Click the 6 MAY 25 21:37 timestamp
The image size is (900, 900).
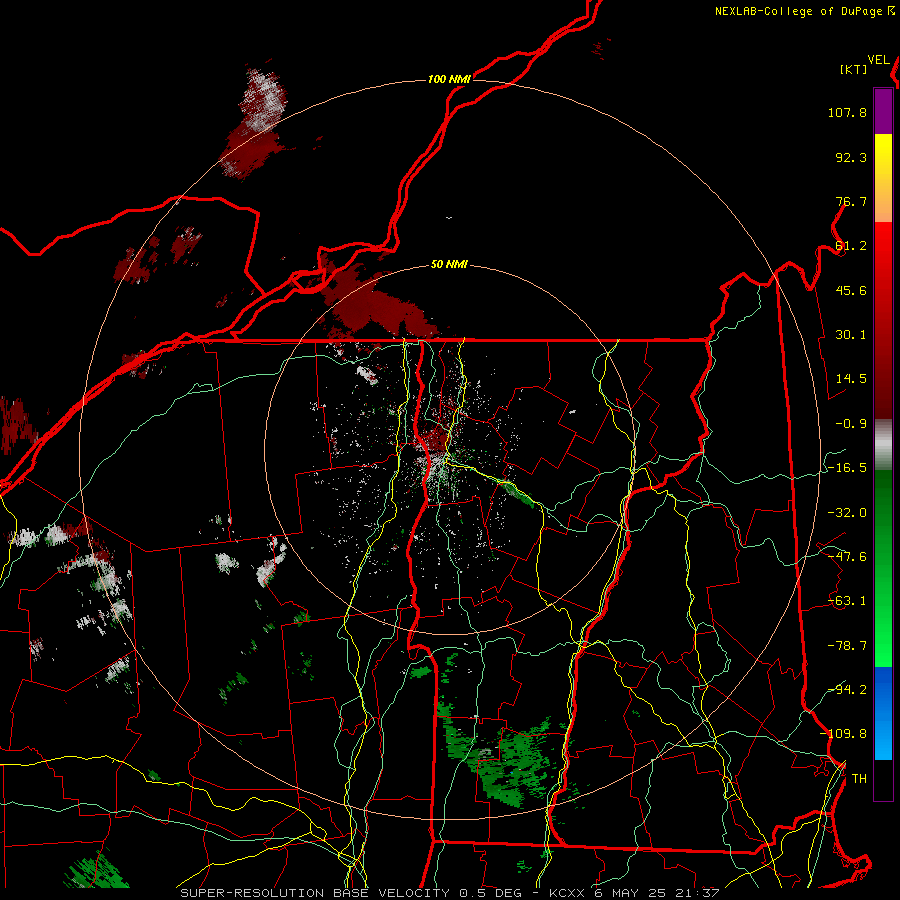pos(657,893)
